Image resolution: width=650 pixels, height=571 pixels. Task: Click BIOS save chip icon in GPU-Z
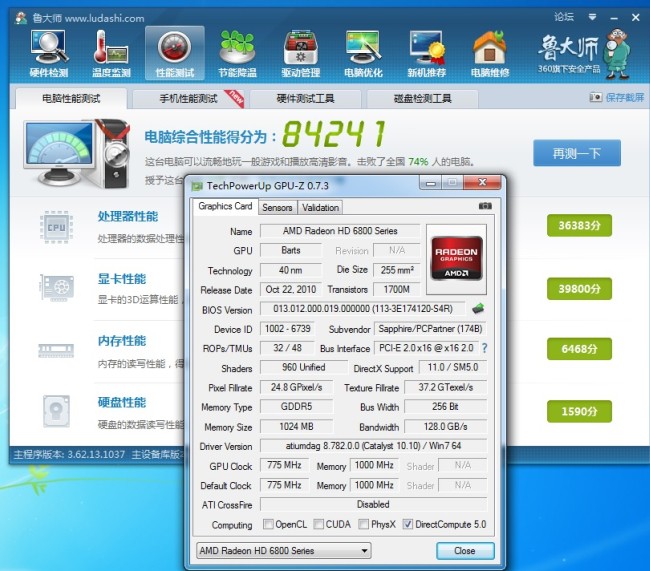[478, 309]
